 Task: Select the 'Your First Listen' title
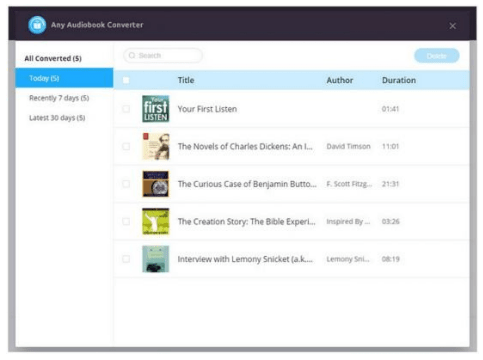(x=207, y=109)
